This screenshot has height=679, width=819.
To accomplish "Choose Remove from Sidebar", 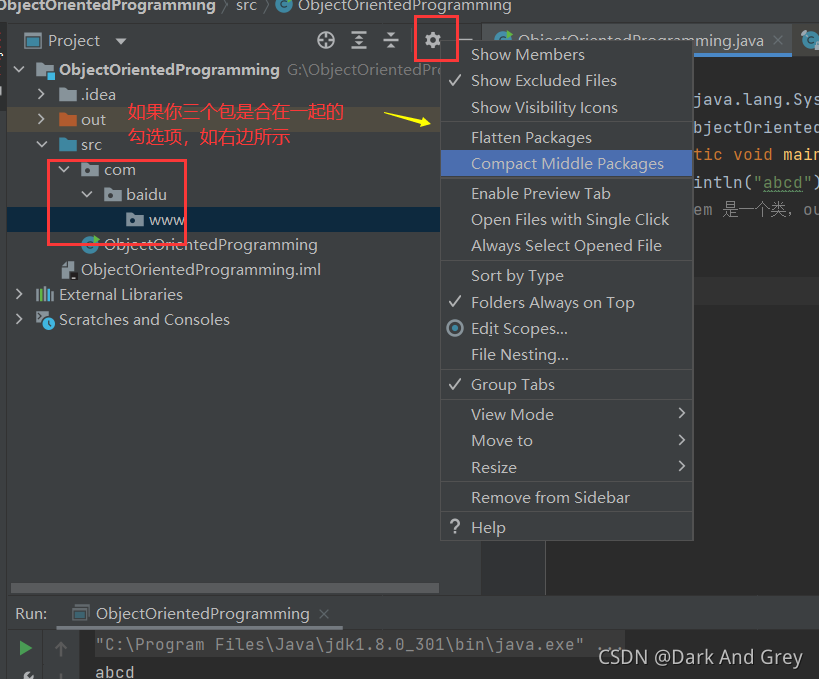I will pos(567,498).
